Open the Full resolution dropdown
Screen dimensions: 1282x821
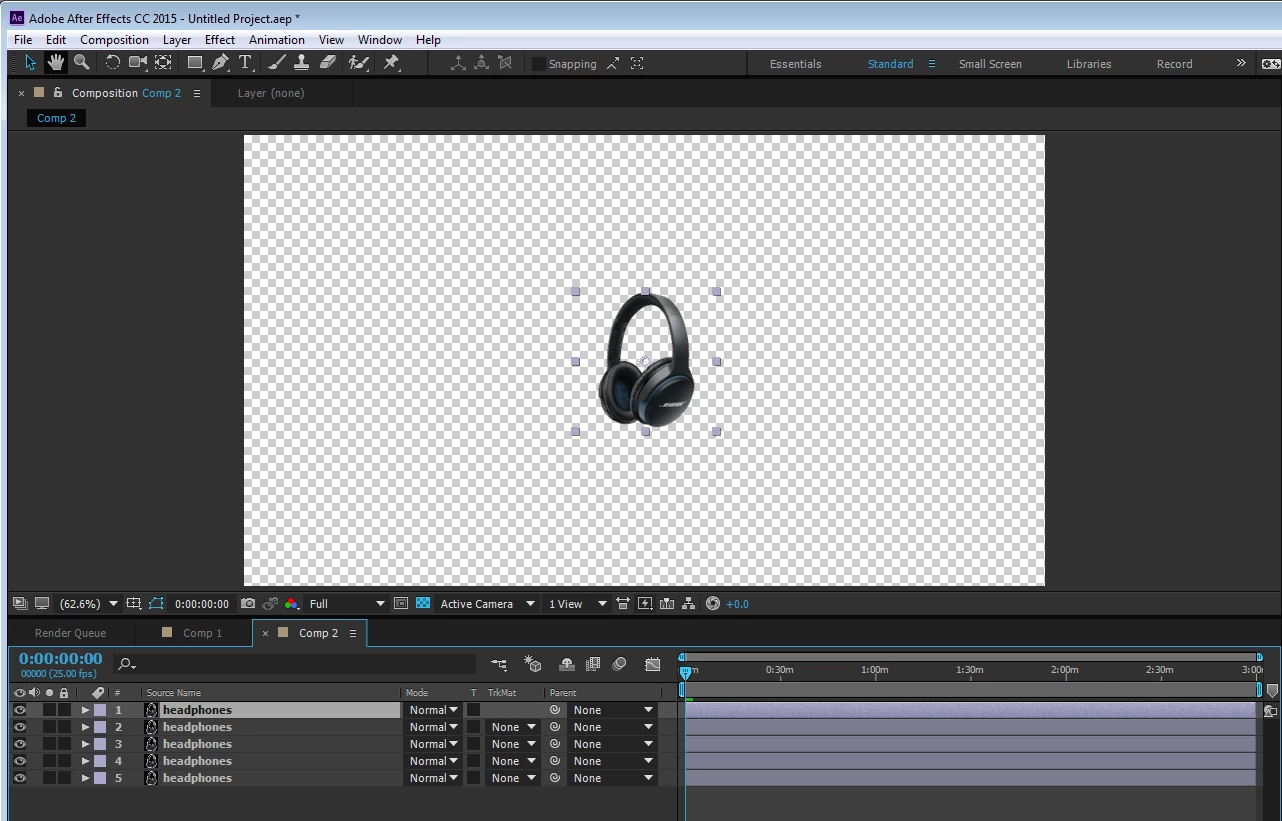347,604
